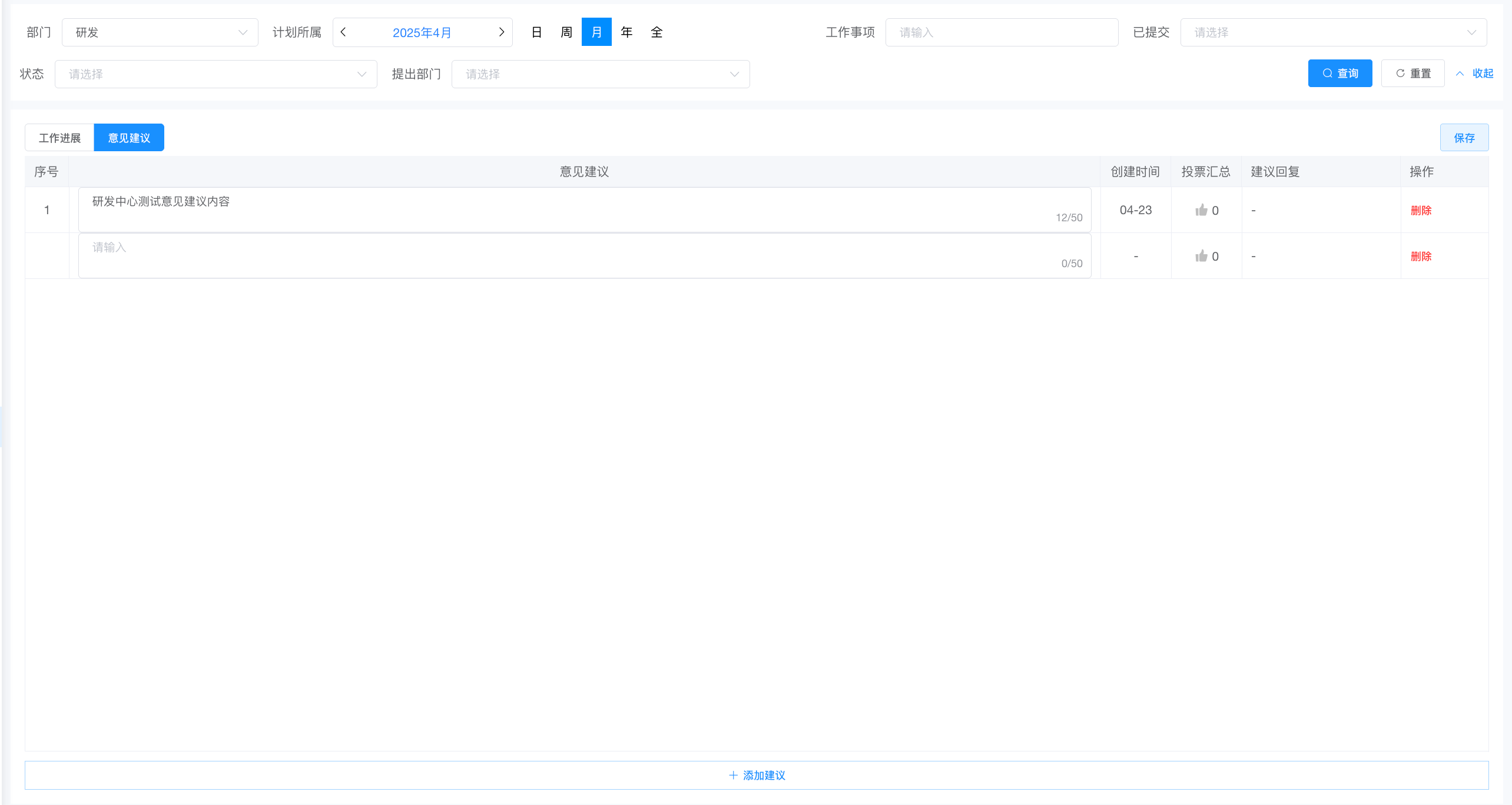
Task: Open the 状态 status dropdown
Action: (x=215, y=74)
